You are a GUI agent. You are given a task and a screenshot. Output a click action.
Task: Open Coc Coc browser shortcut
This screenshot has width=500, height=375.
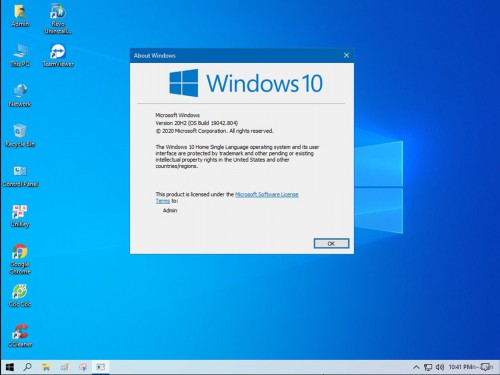pos(20,295)
